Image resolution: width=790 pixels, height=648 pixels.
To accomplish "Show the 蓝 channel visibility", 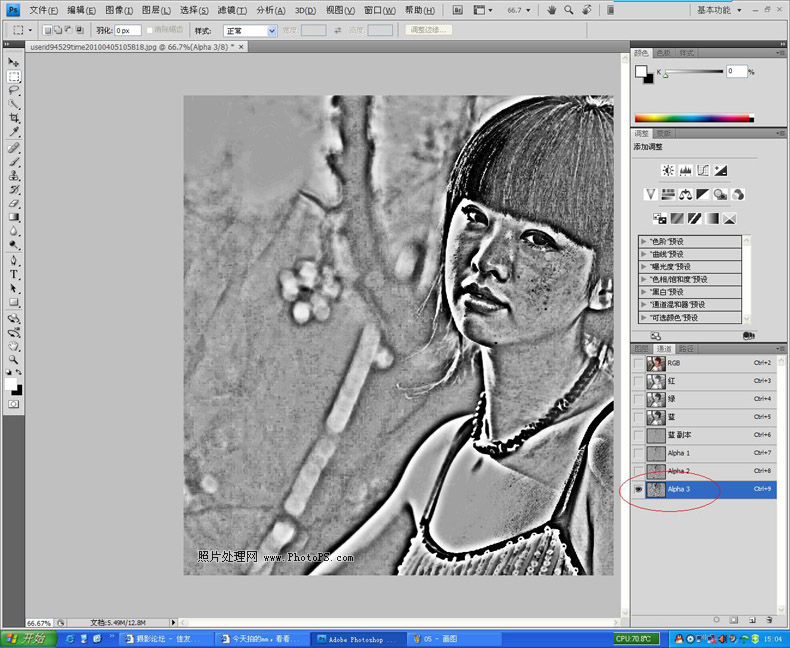I will click(x=638, y=417).
